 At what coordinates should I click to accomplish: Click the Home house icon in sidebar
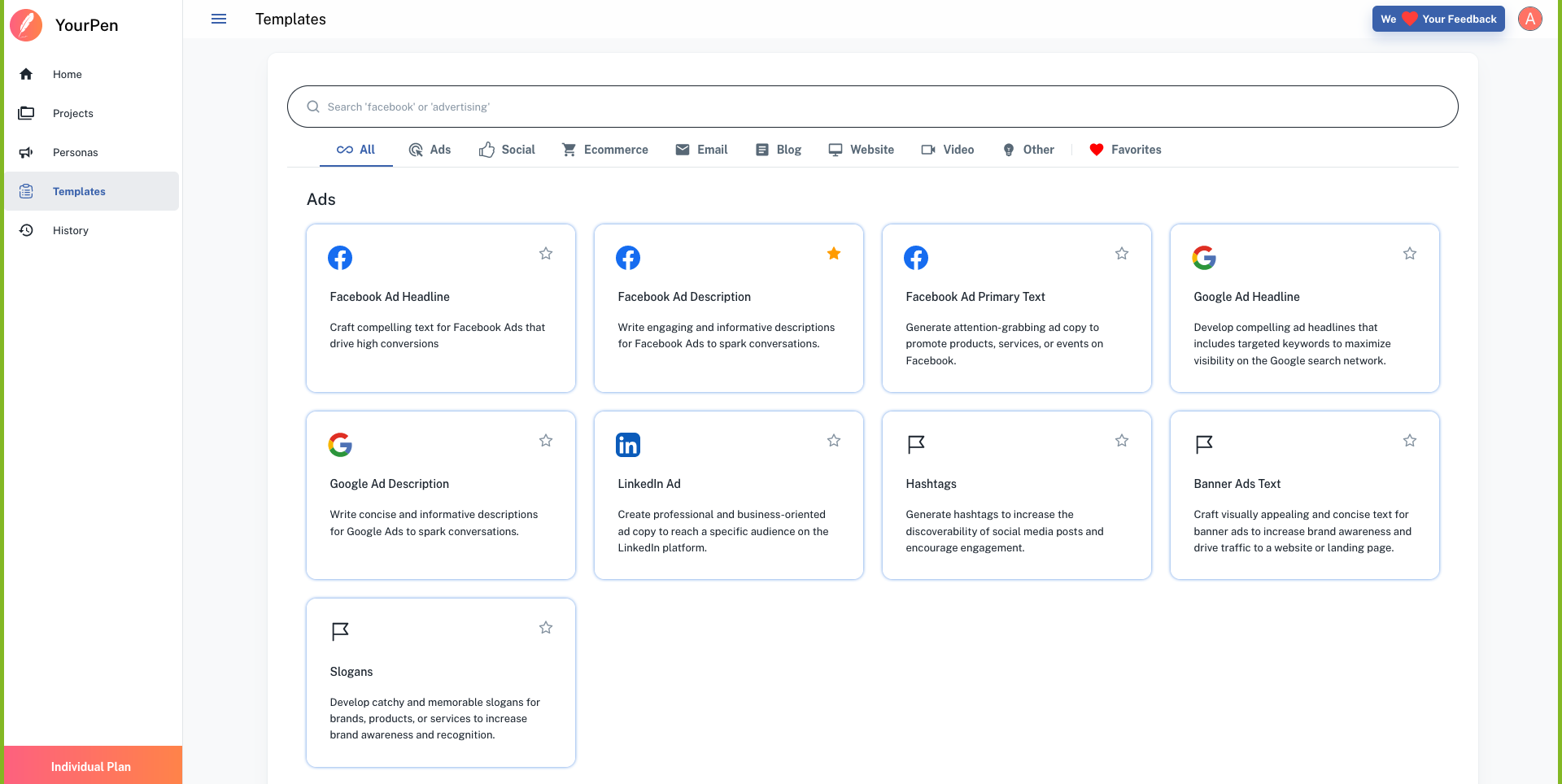coord(26,74)
